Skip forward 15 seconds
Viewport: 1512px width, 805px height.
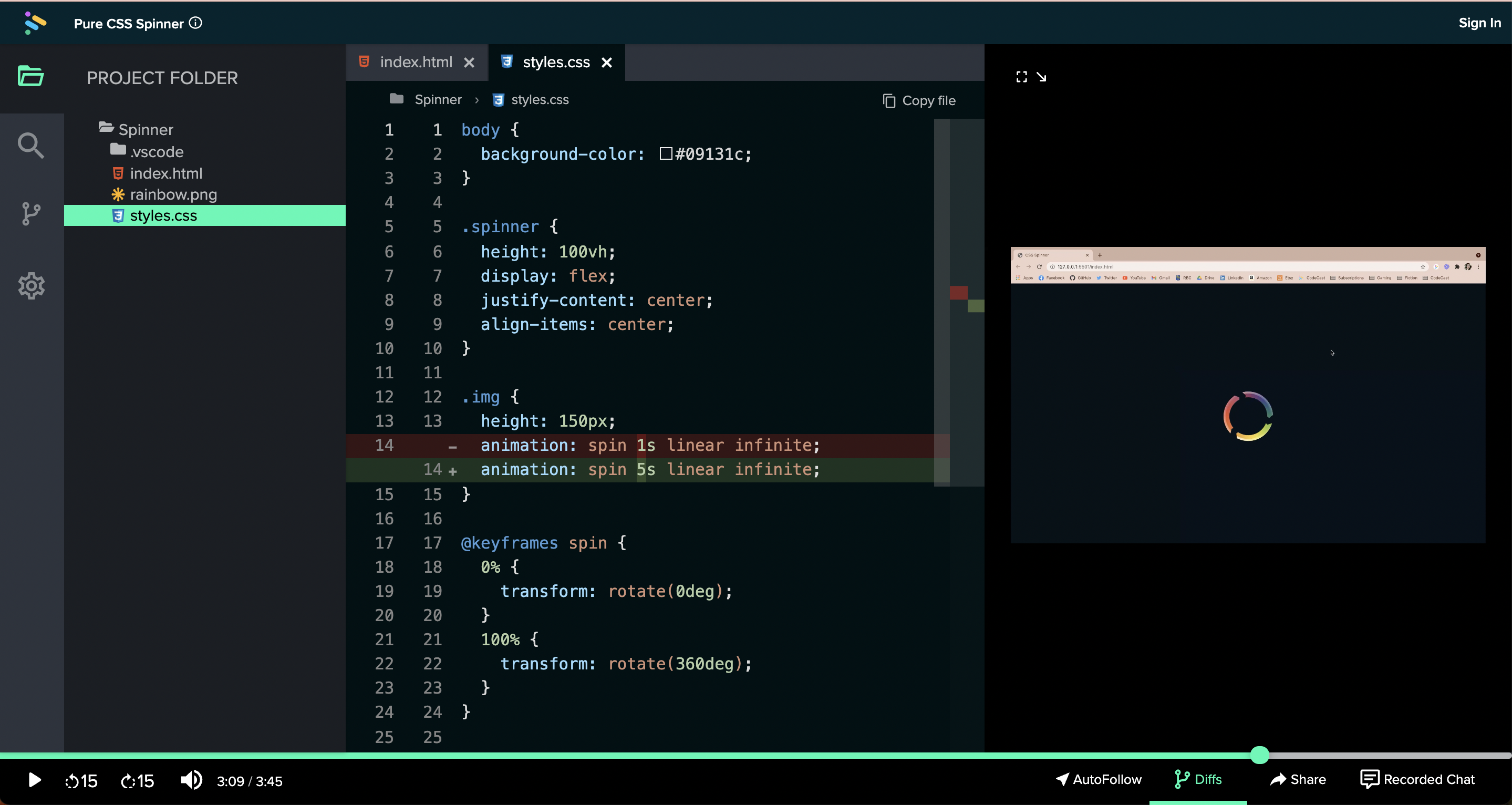pyautogui.click(x=137, y=781)
